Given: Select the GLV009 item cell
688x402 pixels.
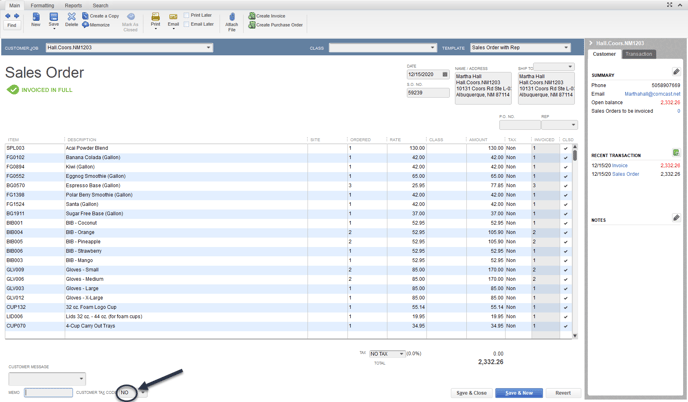Looking at the screenshot, I should coord(35,270).
